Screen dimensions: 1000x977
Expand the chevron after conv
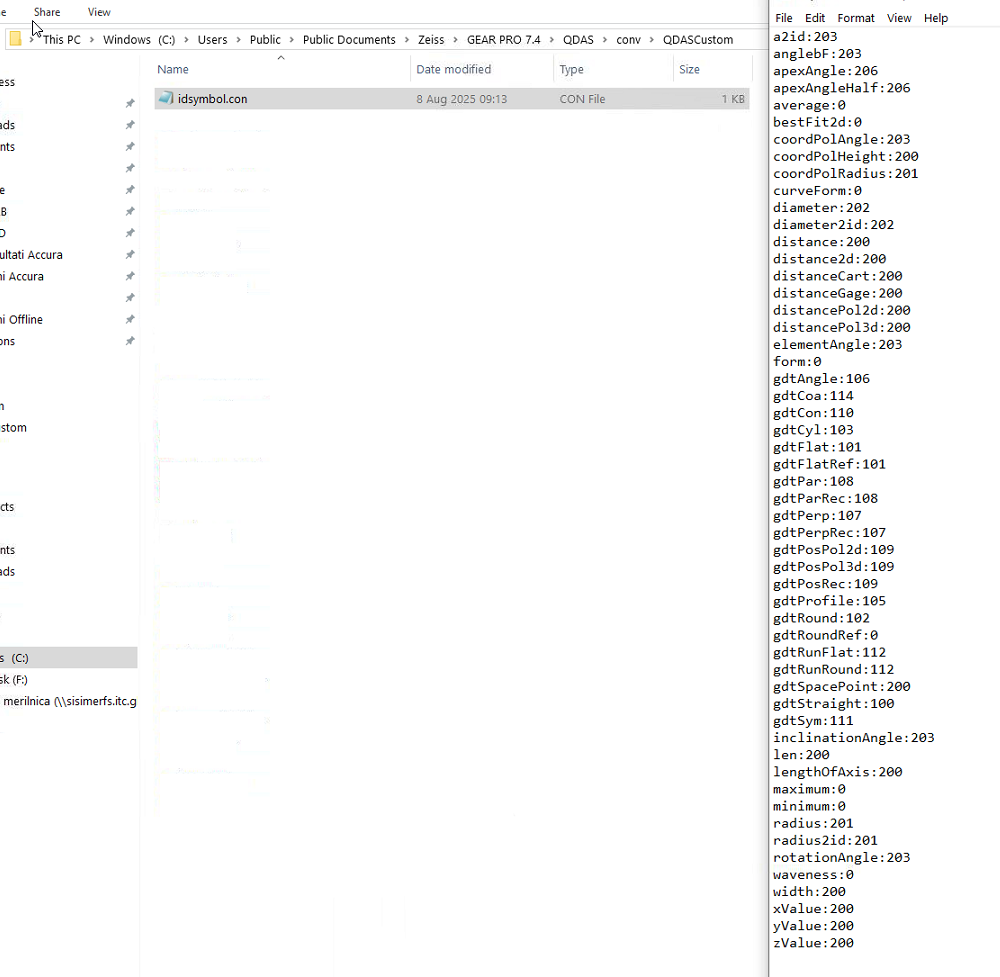(652, 40)
